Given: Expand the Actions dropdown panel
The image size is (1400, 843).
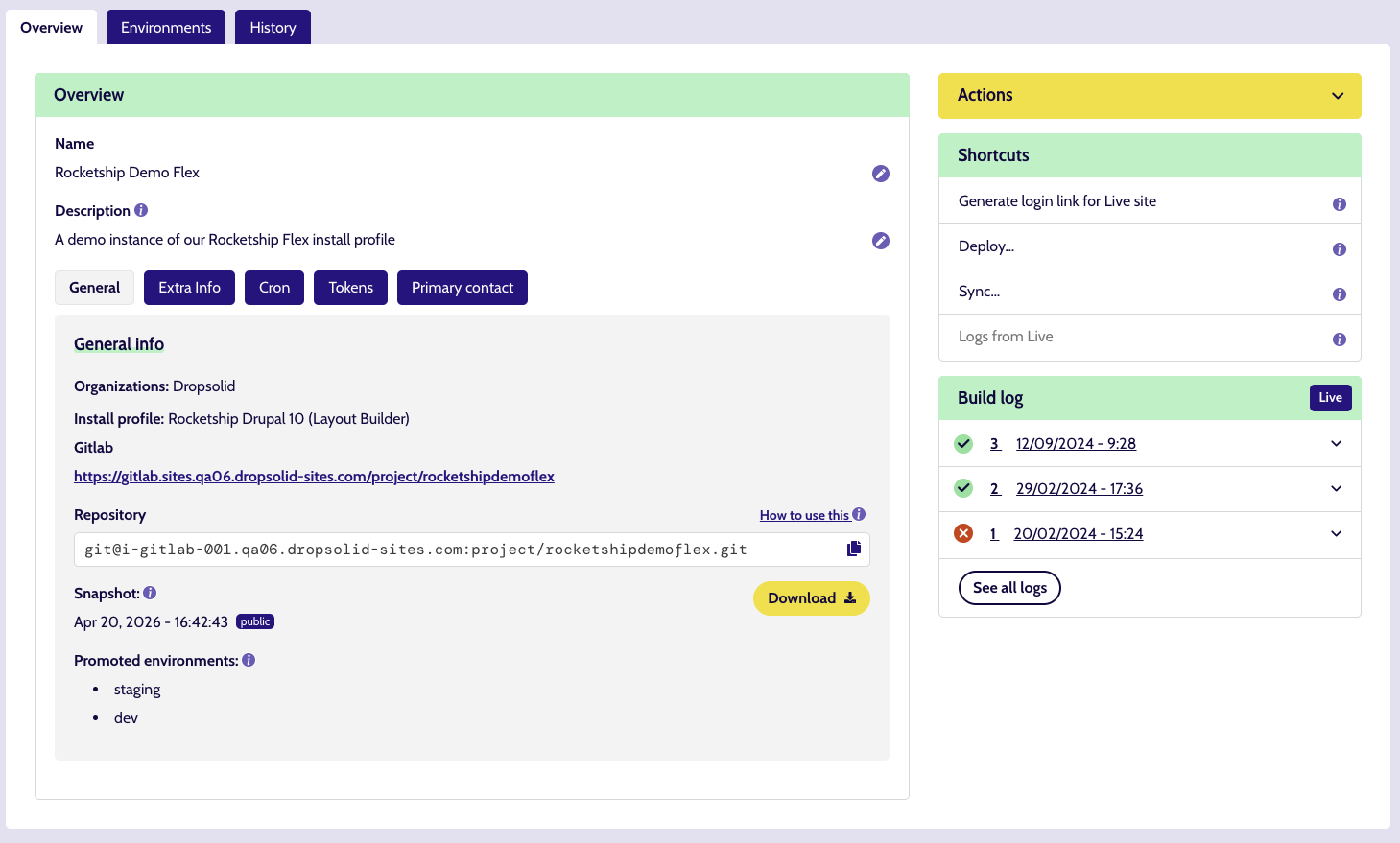Looking at the screenshot, I should click(1150, 96).
